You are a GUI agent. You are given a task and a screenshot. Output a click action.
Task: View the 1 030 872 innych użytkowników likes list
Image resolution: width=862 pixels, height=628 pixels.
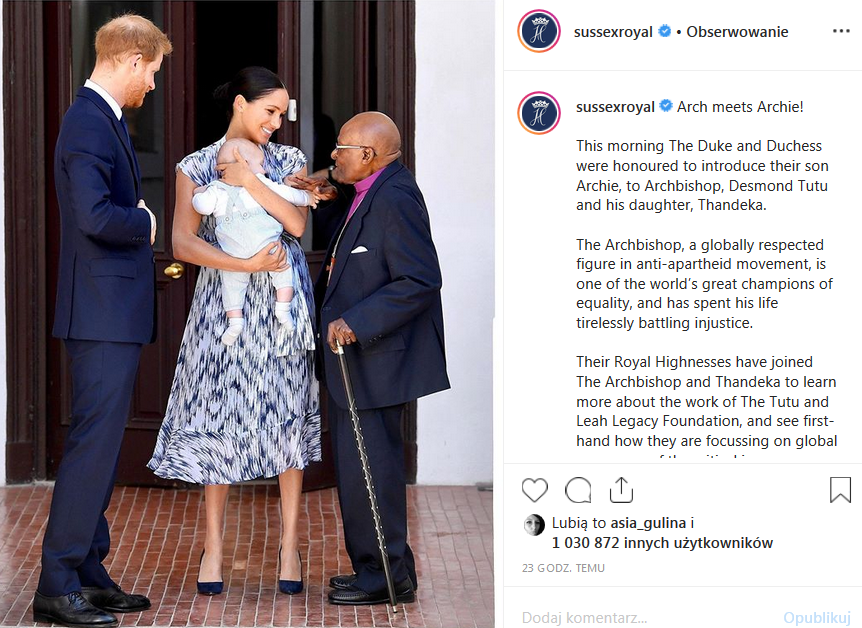[x=662, y=543]
